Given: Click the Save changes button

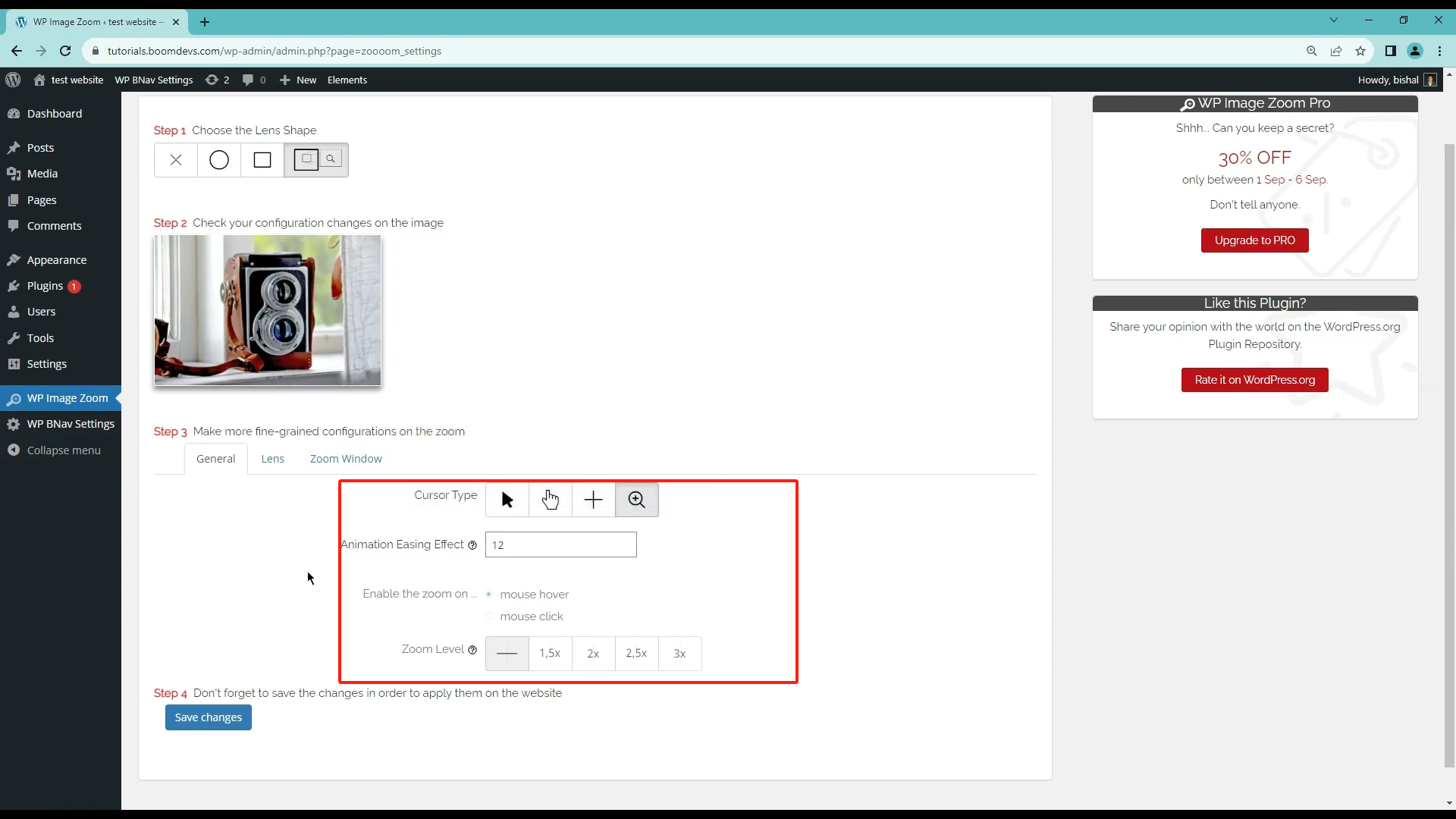Looking at the screenshot, I should click(209, 717).
